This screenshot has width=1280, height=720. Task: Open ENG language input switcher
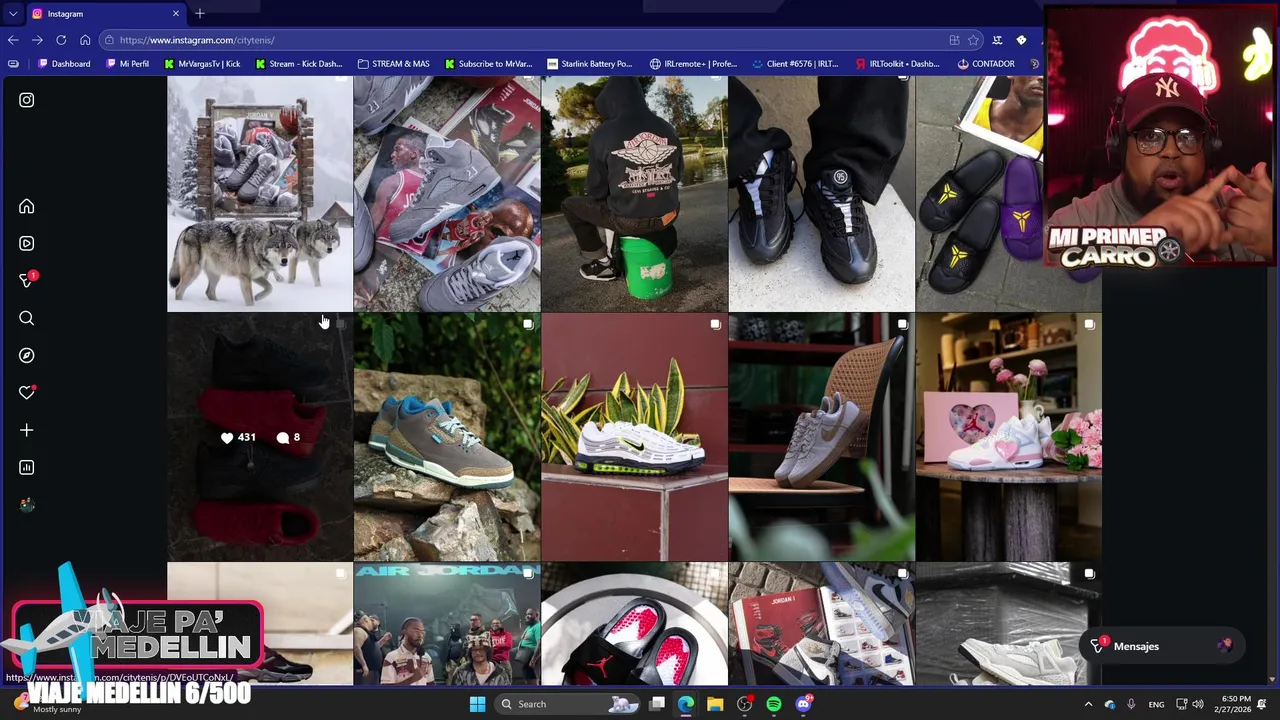pyautogui.click(x=1156, y=704)
